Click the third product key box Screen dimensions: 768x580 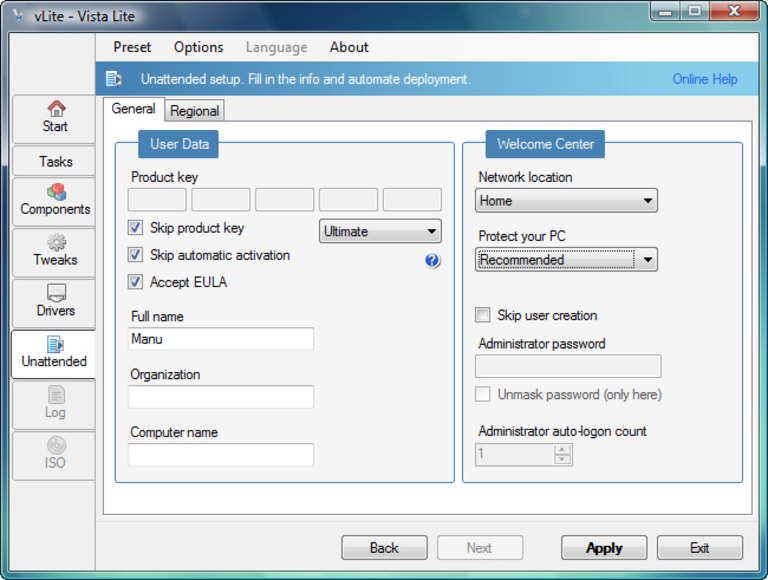(x=285, y=200)
